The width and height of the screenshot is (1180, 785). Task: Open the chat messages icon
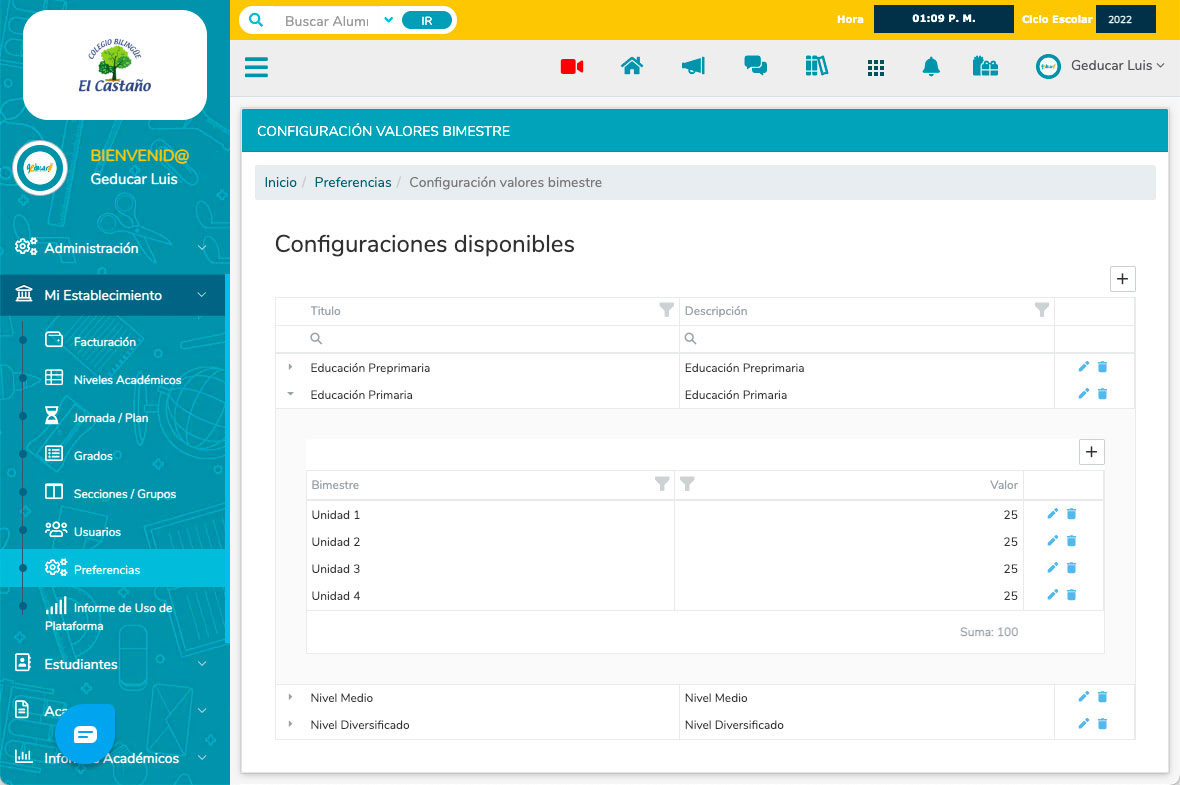[756, 66]
